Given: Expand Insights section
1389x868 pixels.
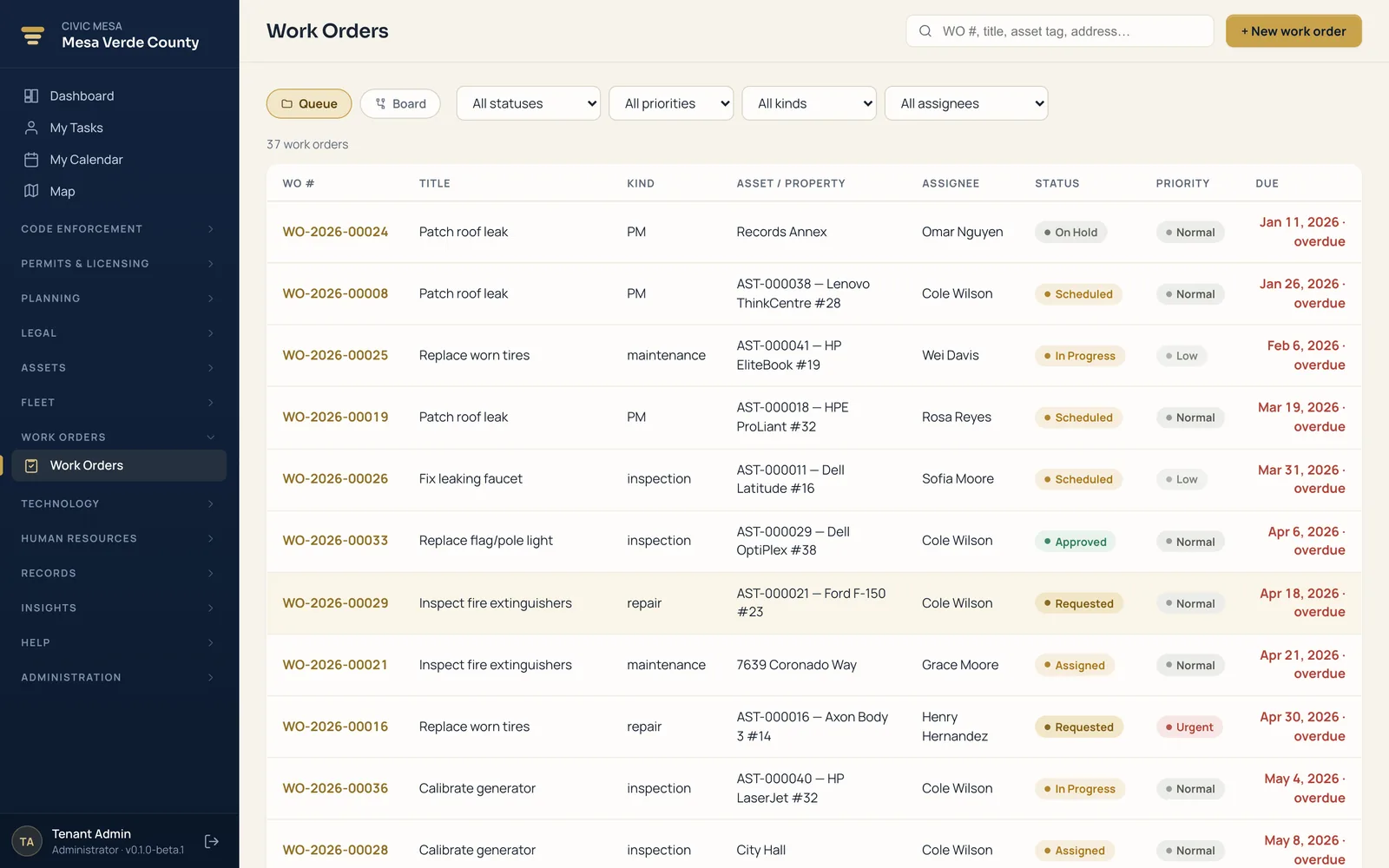Looking at the screenshot, I should click(119, 608).
